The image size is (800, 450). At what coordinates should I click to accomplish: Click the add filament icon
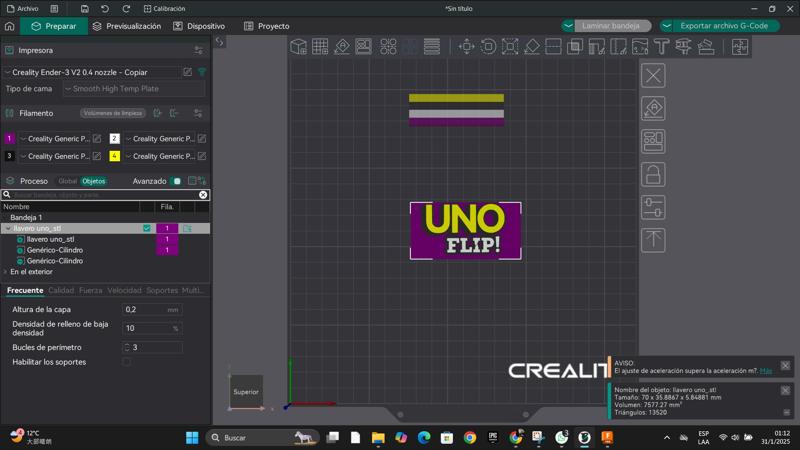[x=157, y=113]
